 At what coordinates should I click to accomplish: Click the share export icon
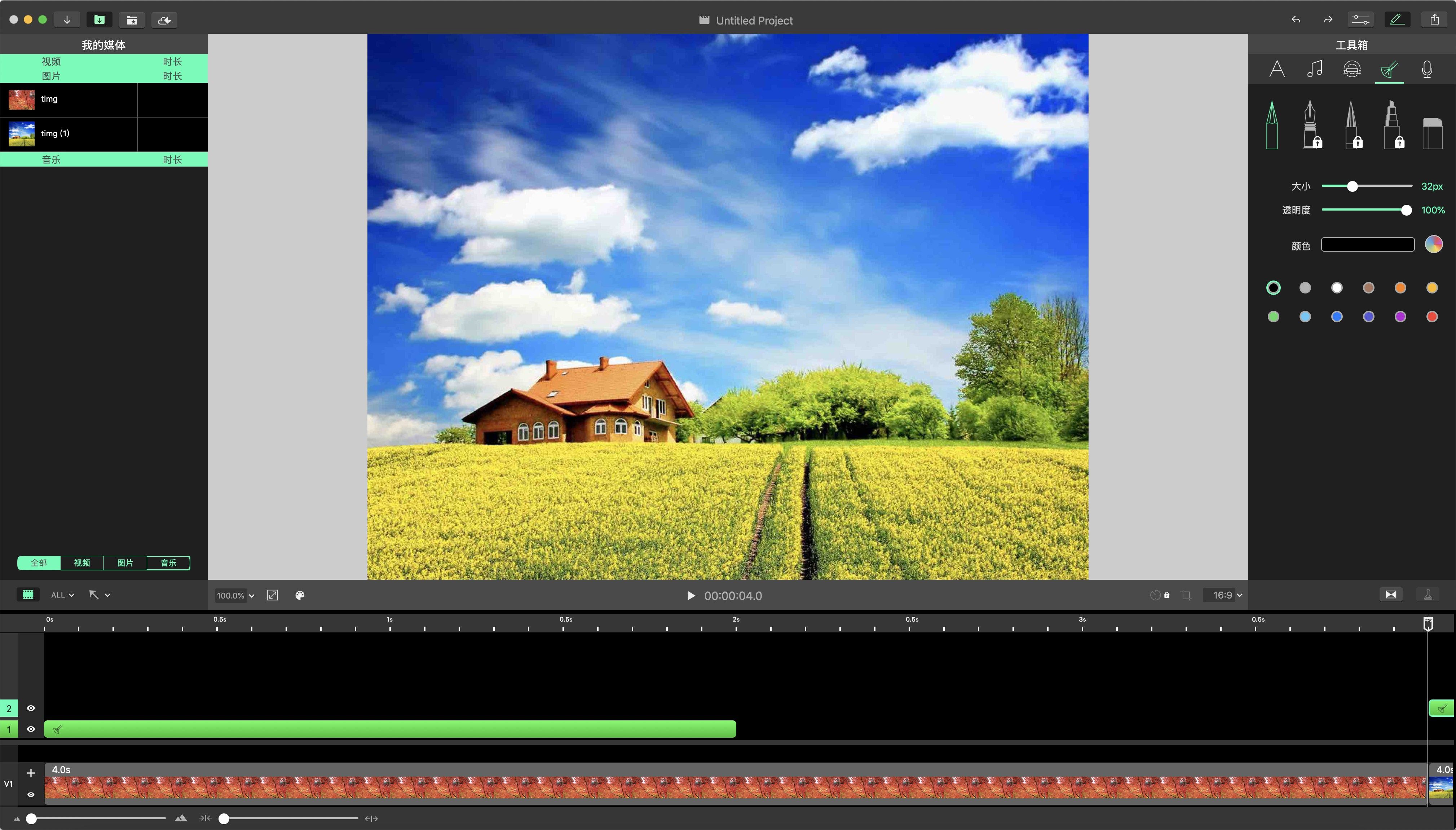pos(1434,20)
